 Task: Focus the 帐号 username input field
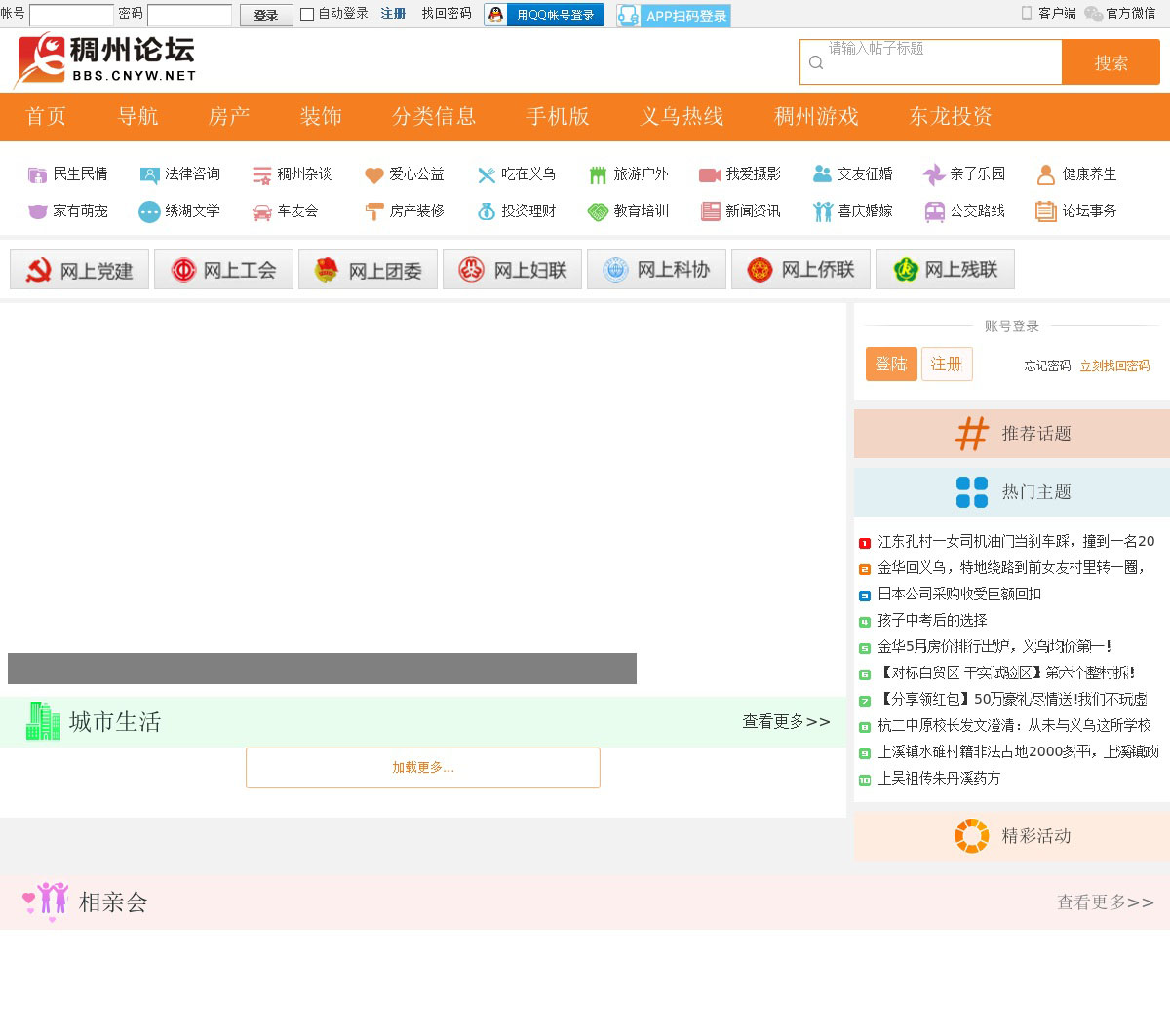pyautogui.click(x=71, y=15)
